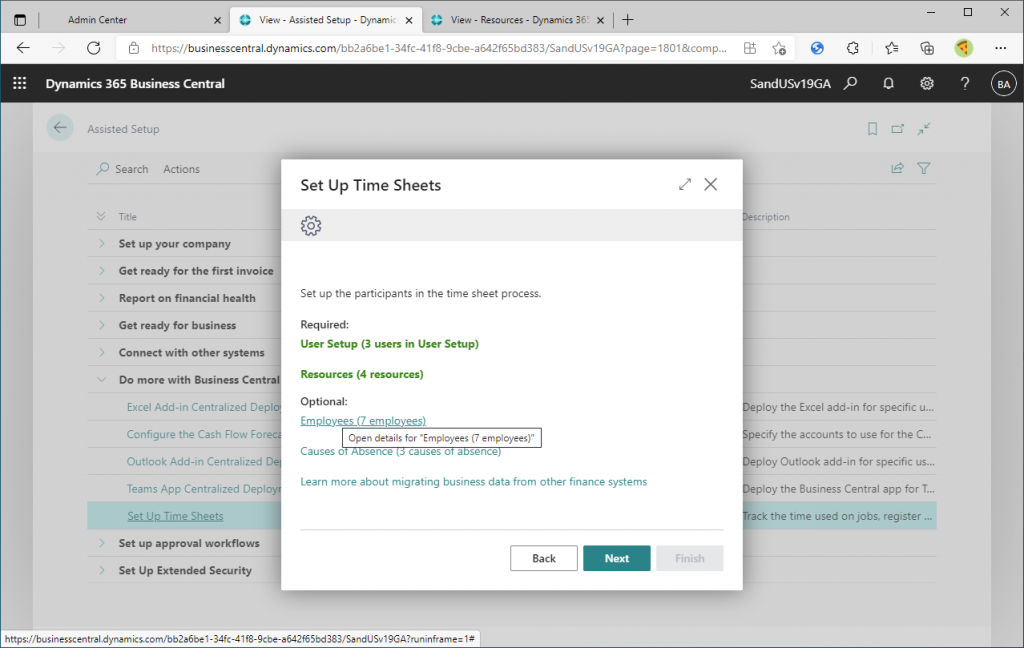Open the browser apps grid icon
The width and height of the screenshot is (1024, 648).
750,48
